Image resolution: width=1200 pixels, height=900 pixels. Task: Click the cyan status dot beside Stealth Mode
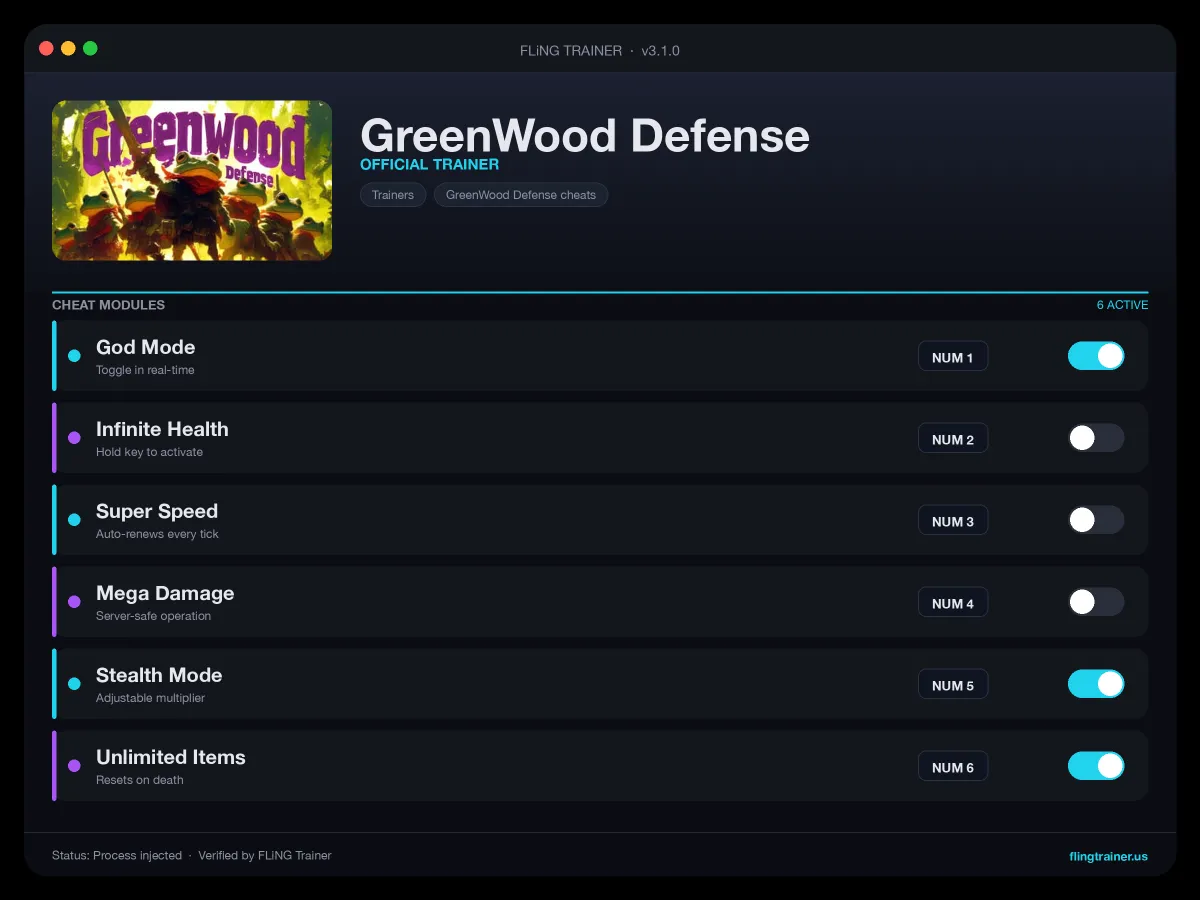point(74,684)
